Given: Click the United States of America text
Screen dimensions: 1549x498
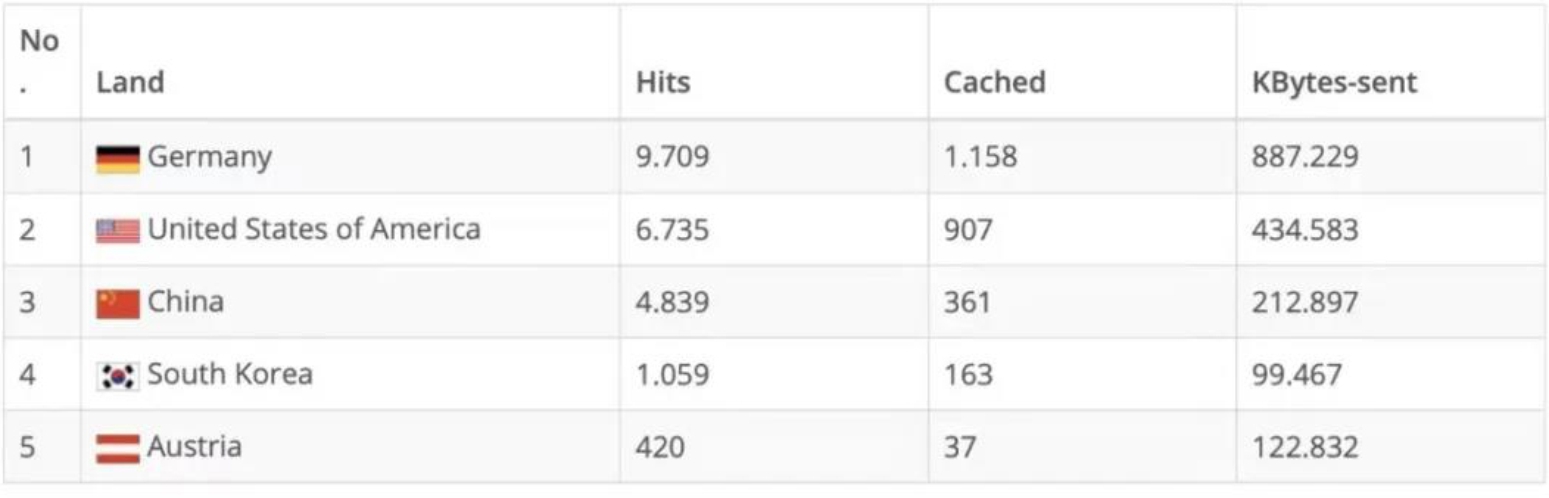Looking at the screenshot, I should (314, 229).
